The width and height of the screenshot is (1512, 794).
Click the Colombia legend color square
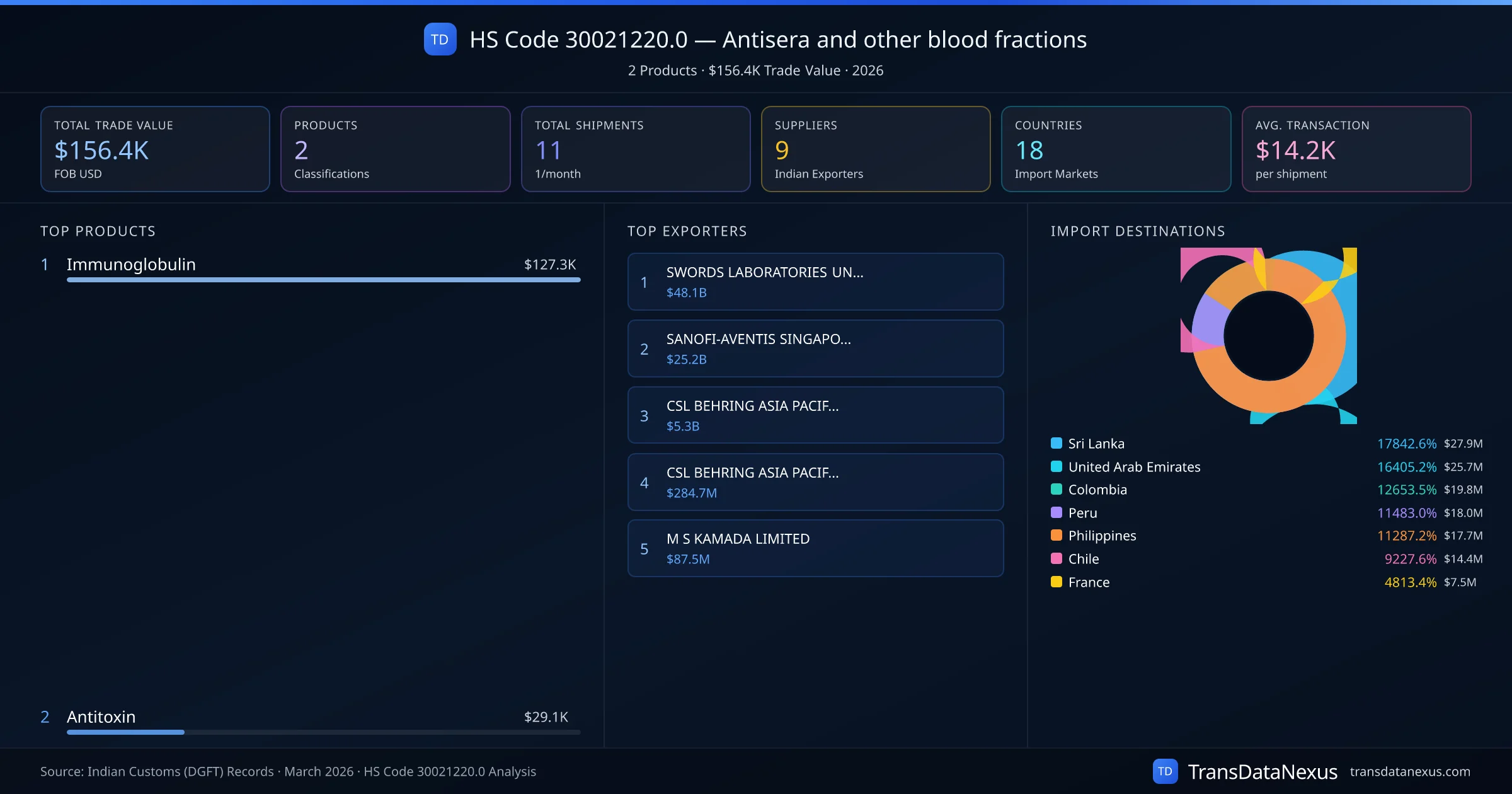1057,489
